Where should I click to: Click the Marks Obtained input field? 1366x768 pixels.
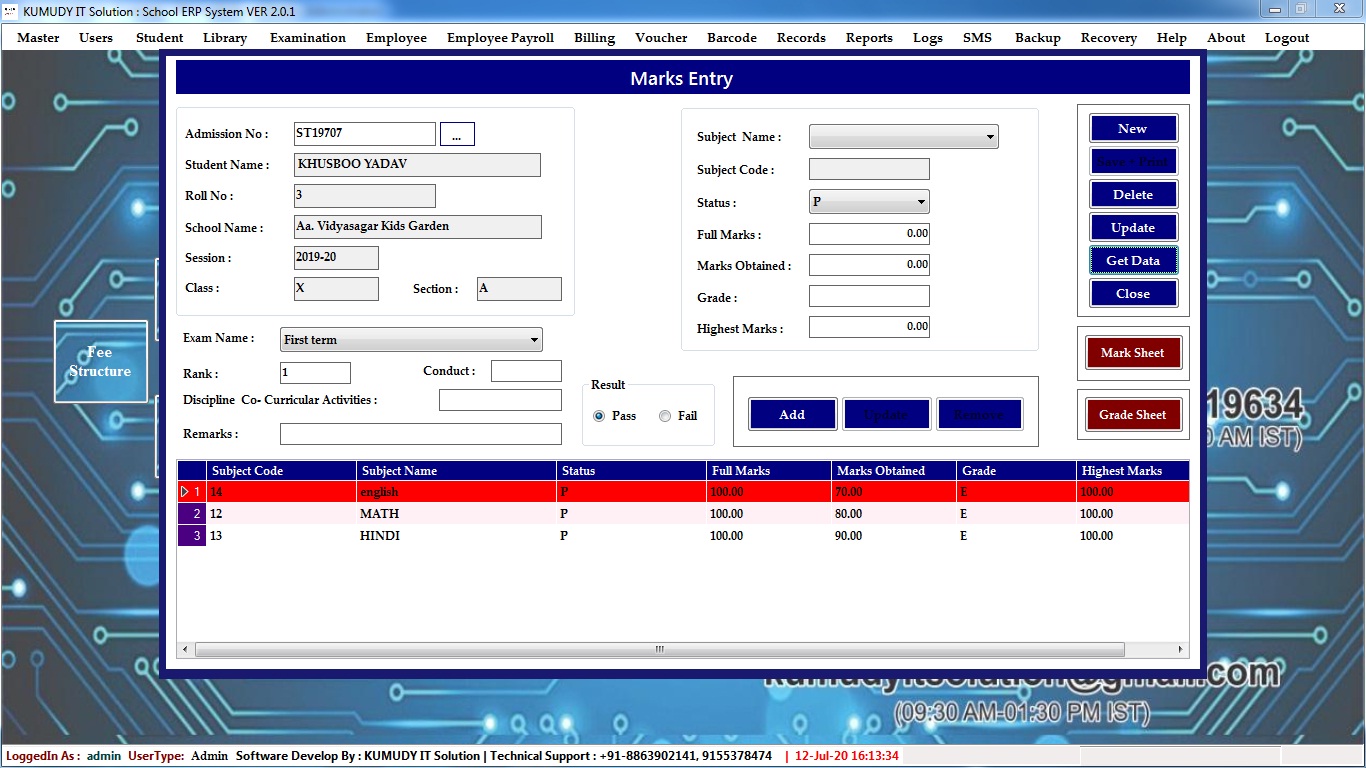pyautogui.click(x=868, y=265)
